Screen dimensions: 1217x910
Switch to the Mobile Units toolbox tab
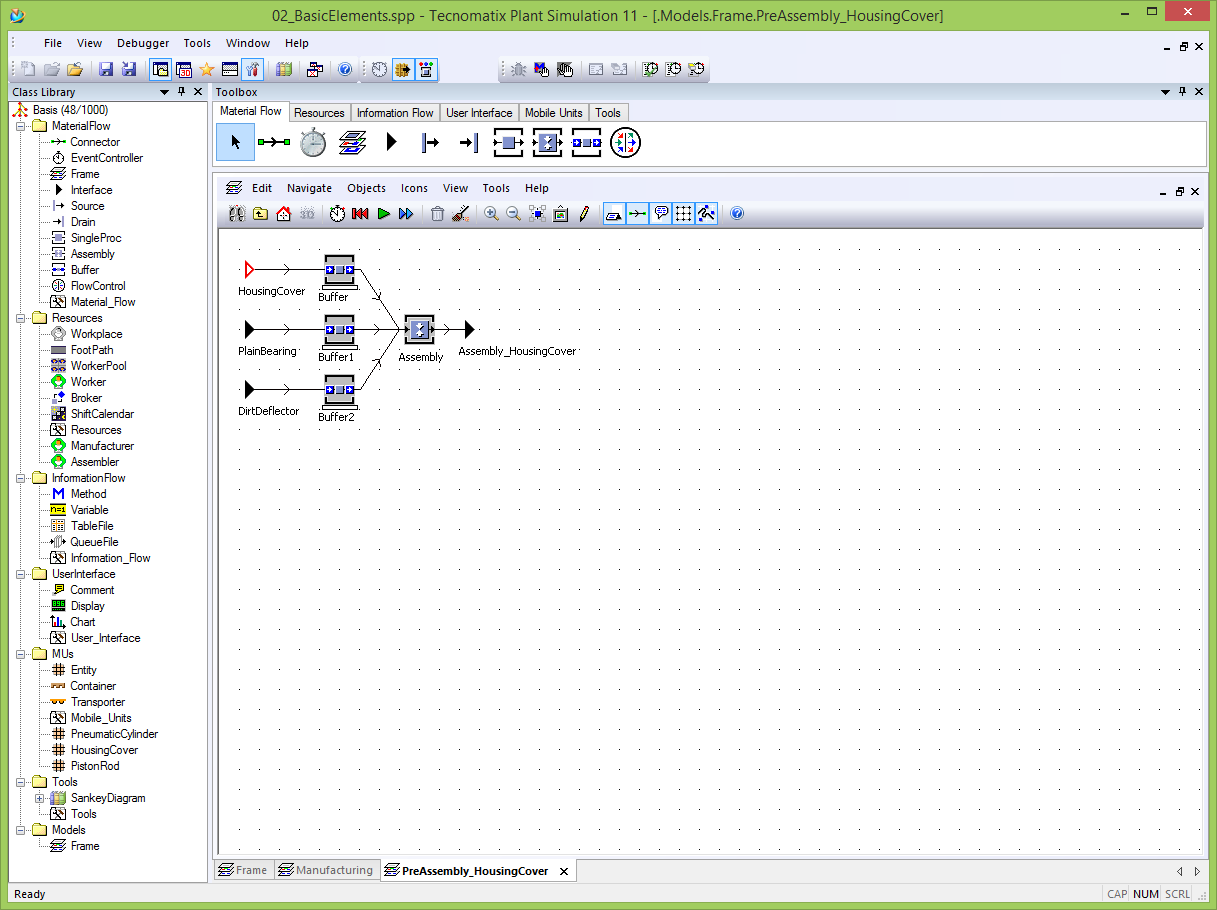tap(554, 113)
